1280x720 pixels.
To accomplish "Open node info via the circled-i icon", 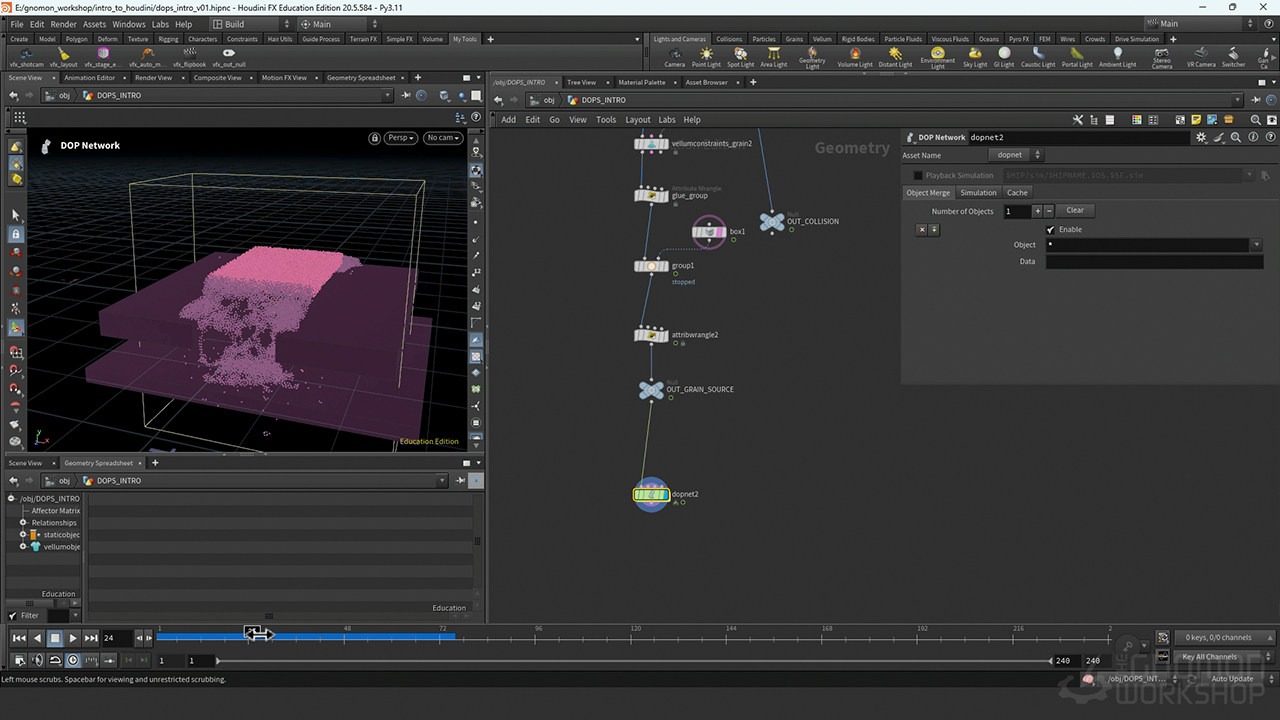I will pos(1253,137).
